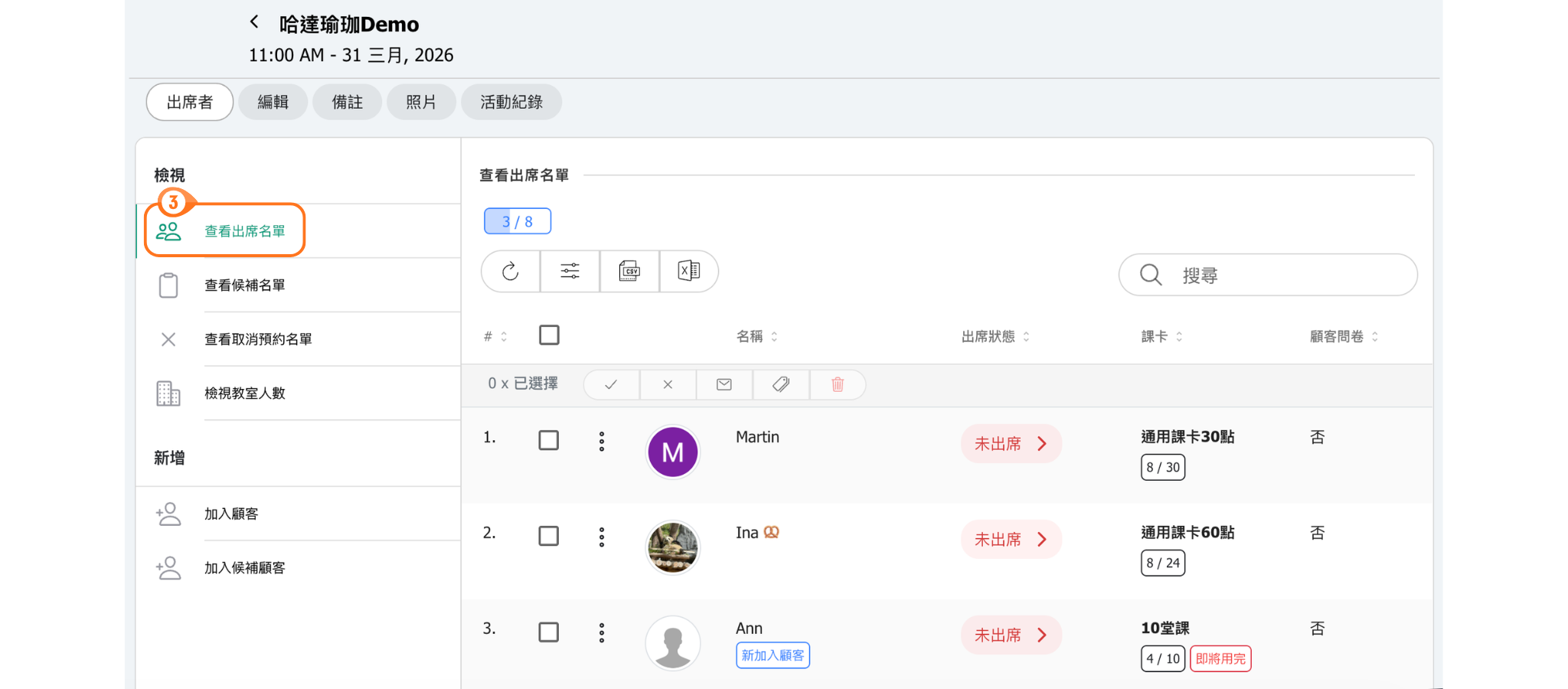Click the refresh attendee list icon
This screenshot has height=689, width=1568.
click(x=511, y=271)
